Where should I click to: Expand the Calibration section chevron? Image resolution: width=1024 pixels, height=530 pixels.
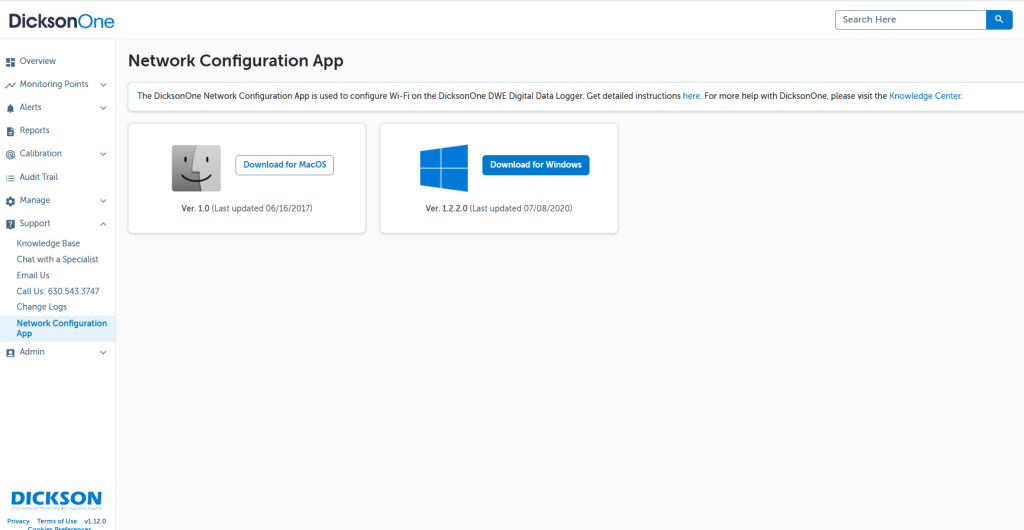tap(103, 154)
